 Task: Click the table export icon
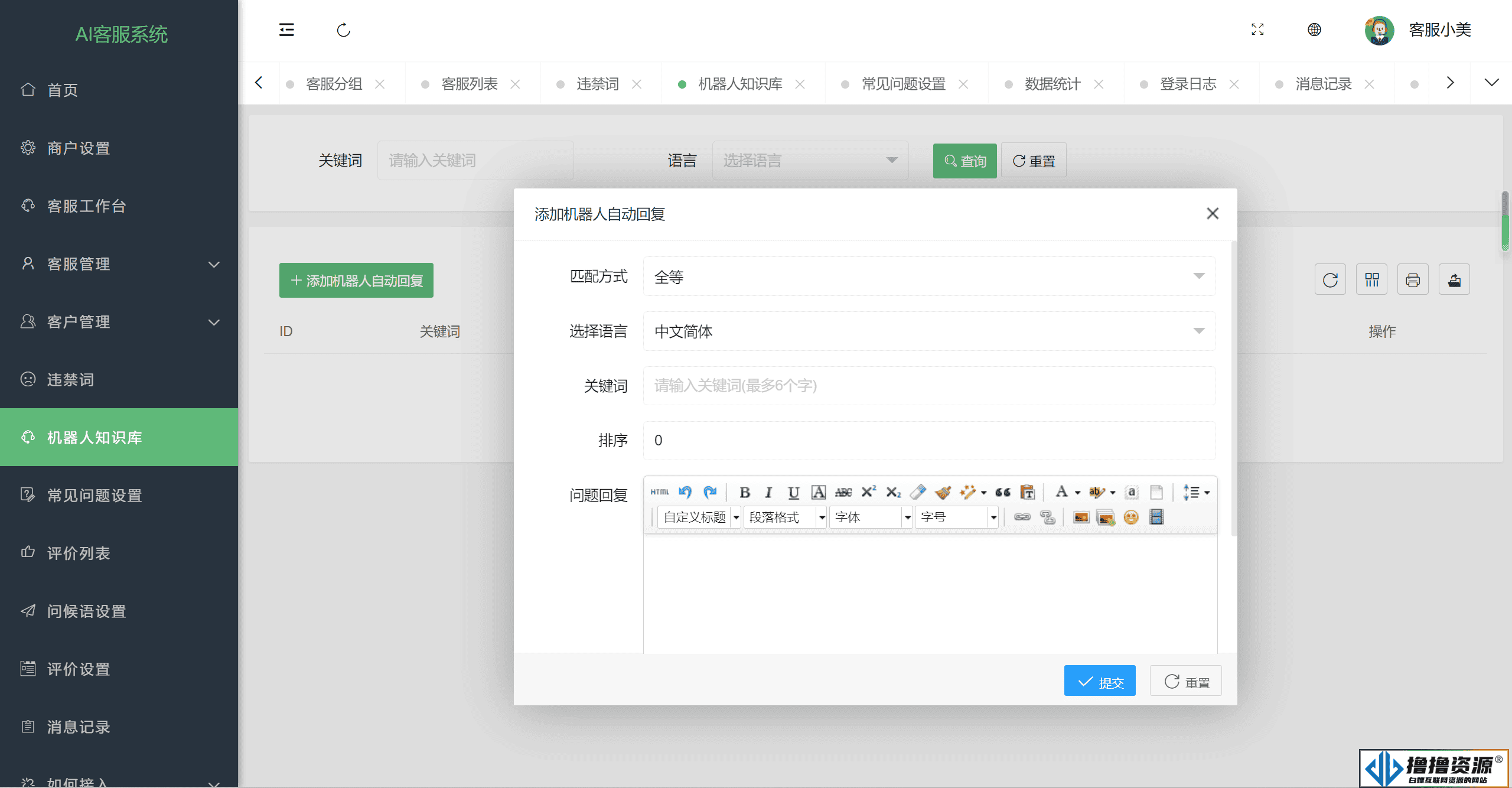[1454, 279]
